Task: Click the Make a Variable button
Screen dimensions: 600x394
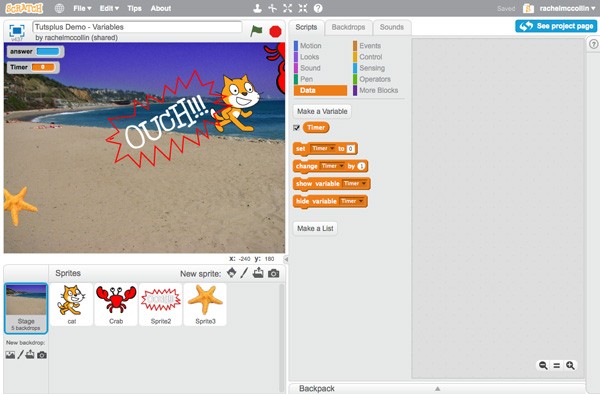Action: (x=322, y=111)
